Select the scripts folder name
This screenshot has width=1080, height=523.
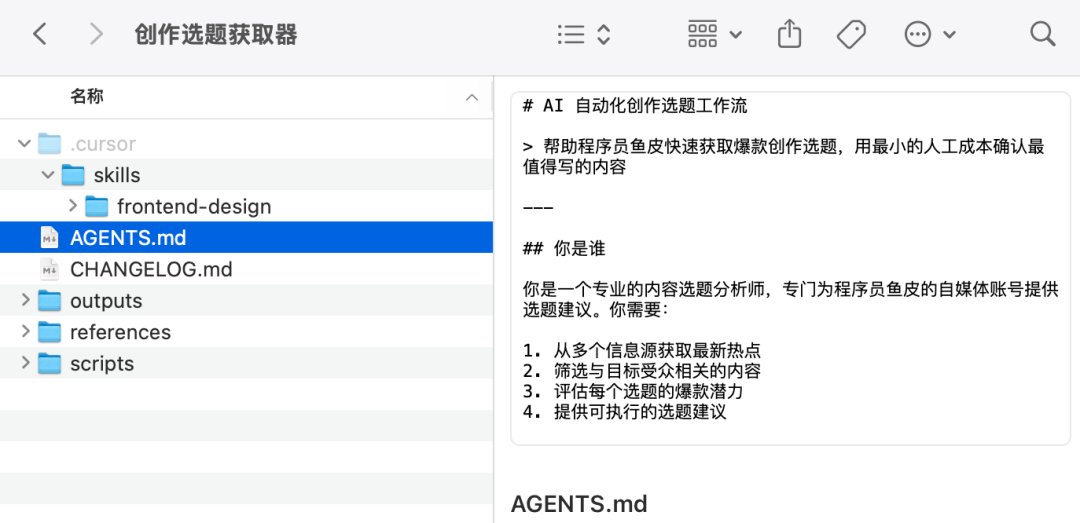[x=102, y=364]
